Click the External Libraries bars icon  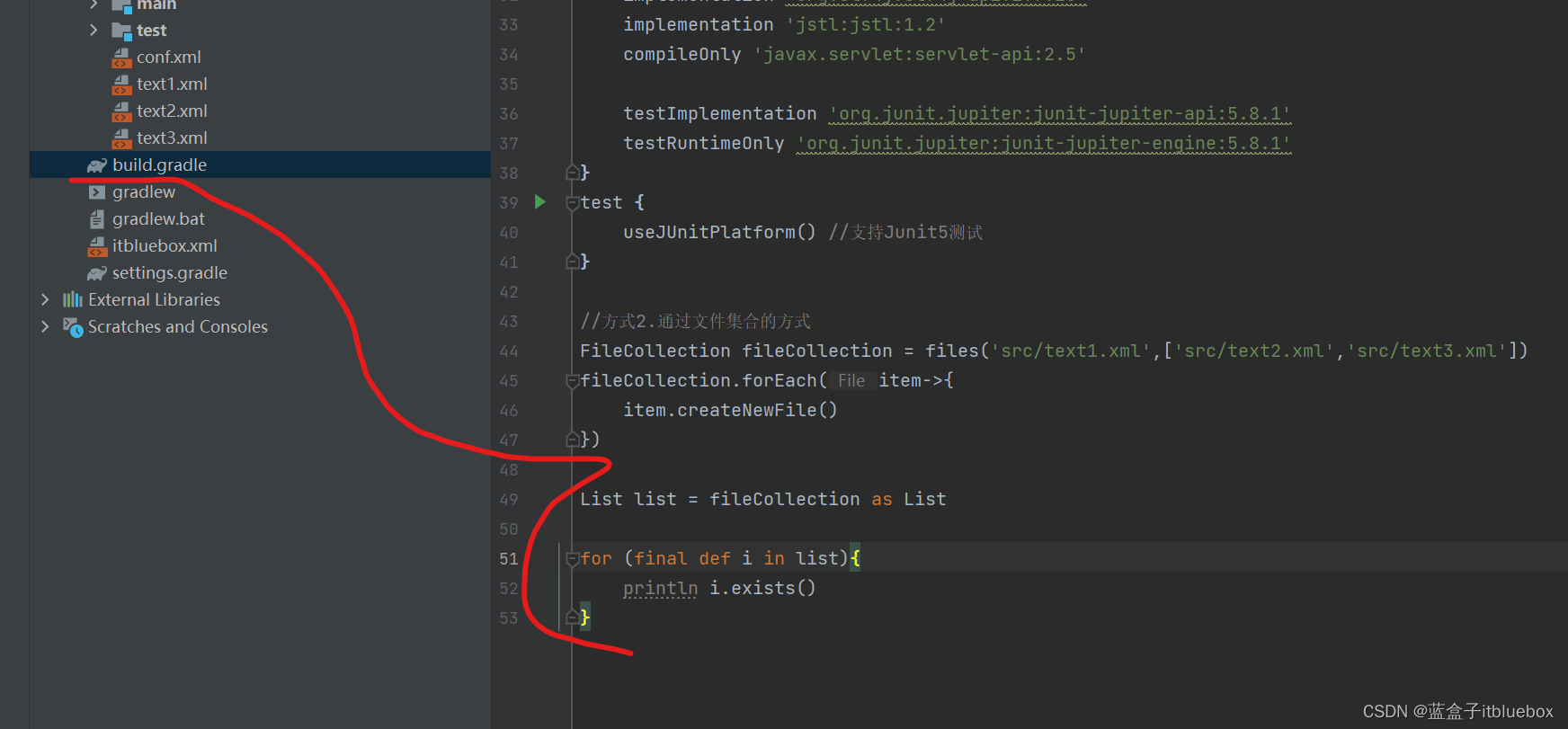72,299
